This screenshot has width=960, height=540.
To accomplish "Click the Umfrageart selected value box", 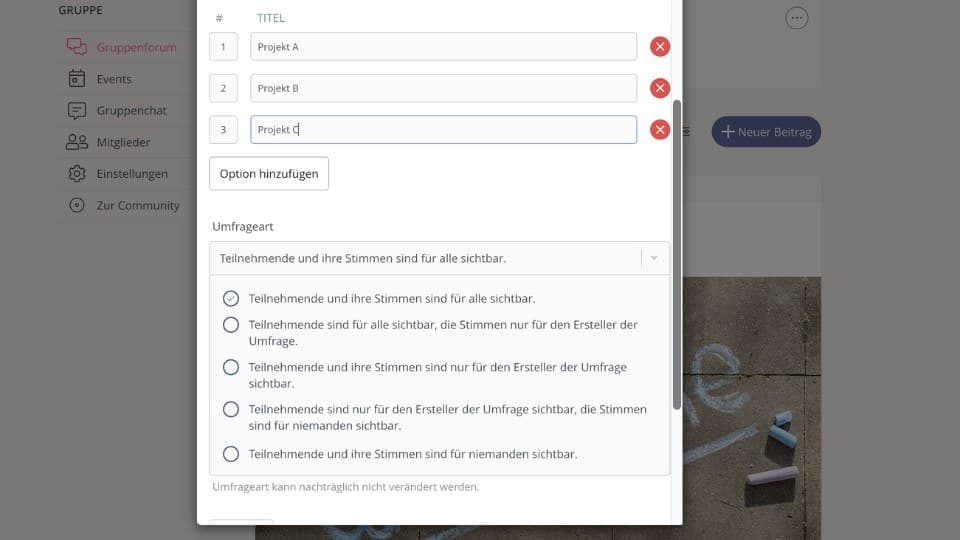I will 440,258.
